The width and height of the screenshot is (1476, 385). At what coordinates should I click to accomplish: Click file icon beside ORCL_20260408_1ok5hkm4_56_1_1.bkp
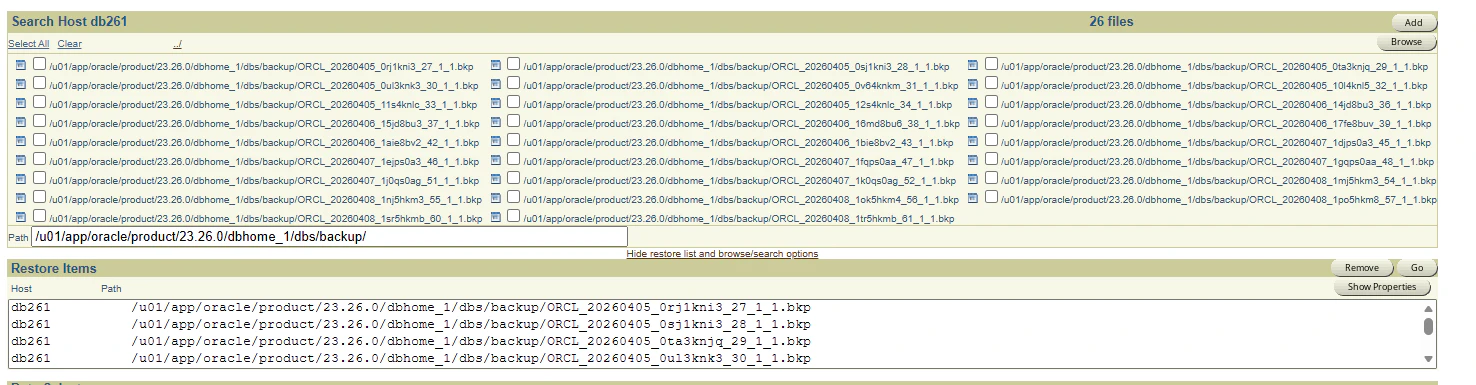[x=495, y=198]
